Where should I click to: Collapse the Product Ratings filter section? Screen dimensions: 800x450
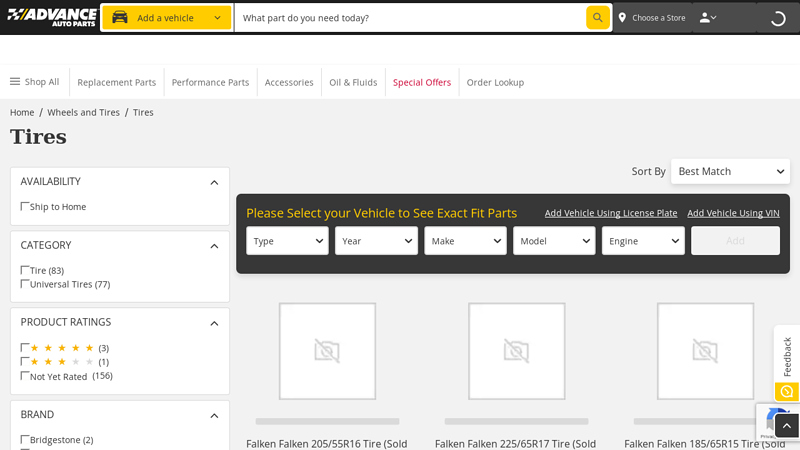tap(214, 323)
